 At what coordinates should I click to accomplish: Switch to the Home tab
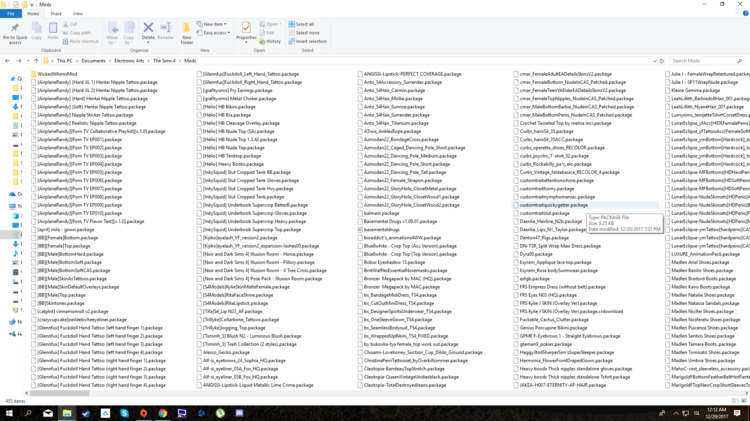click(x=33, y=14)
